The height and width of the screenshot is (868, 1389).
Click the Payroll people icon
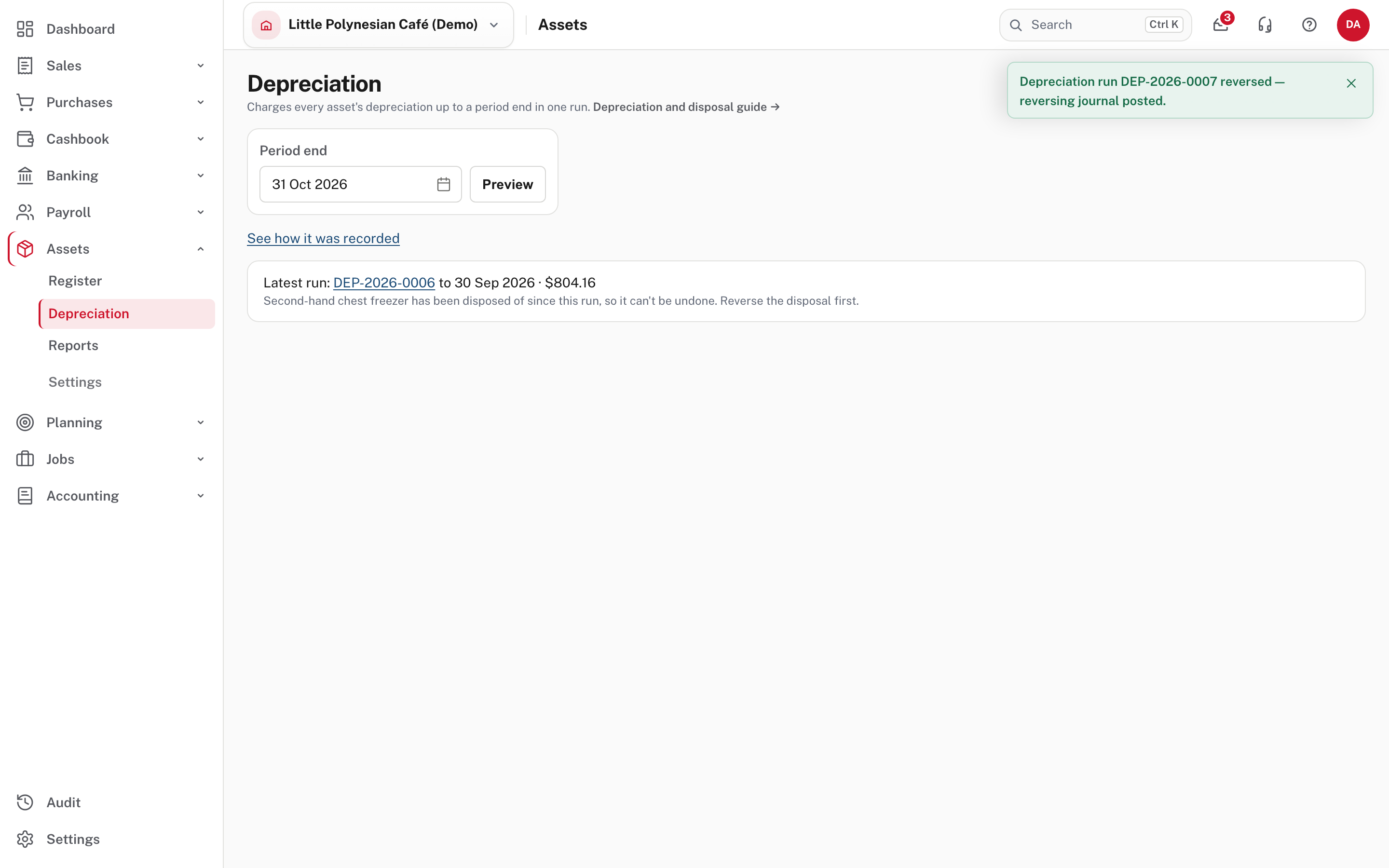pos(25,212)
